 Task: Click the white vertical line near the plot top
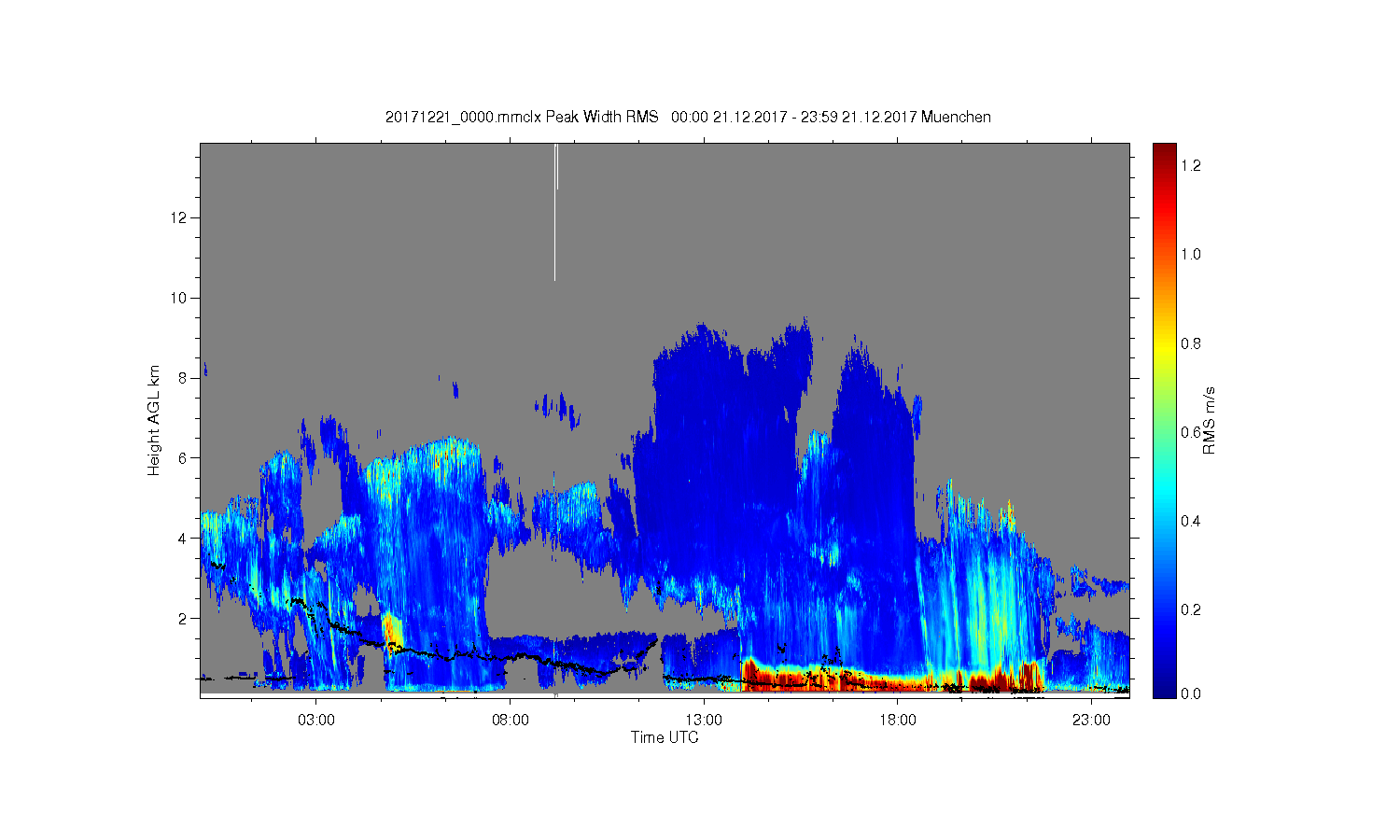(555, 212)
